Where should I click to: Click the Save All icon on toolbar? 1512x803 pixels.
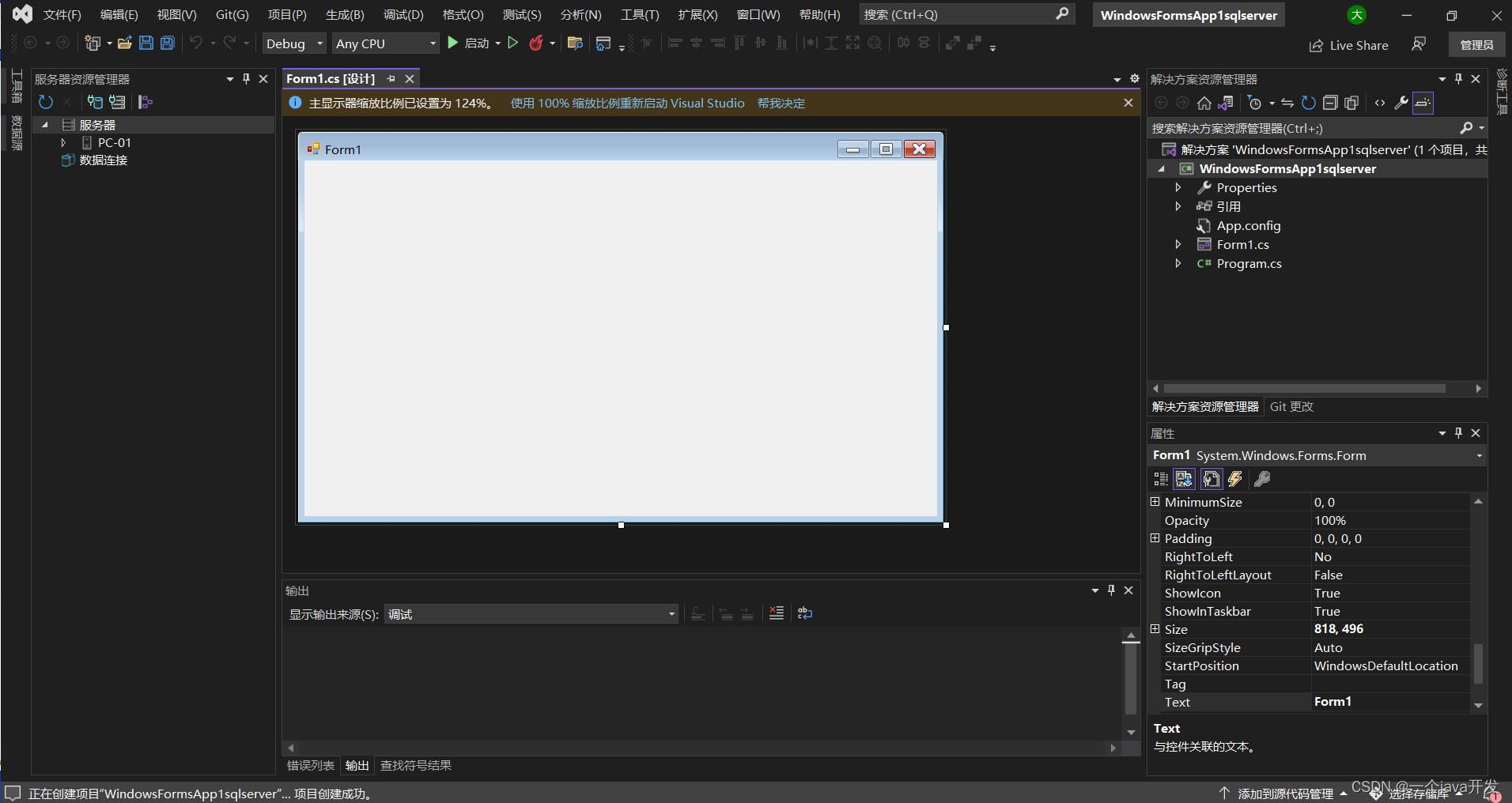[x=166, y=43]
